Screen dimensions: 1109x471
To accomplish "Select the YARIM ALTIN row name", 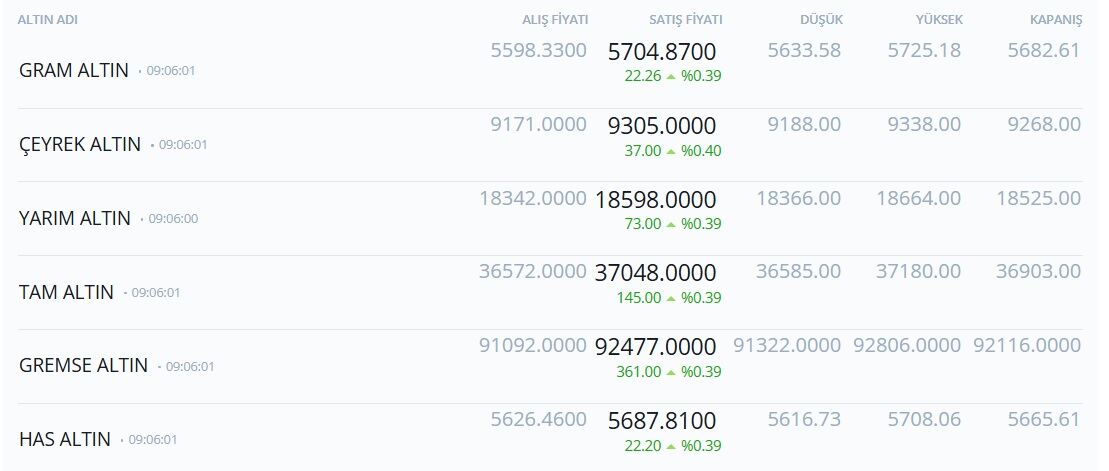I will tap(75, 218).
